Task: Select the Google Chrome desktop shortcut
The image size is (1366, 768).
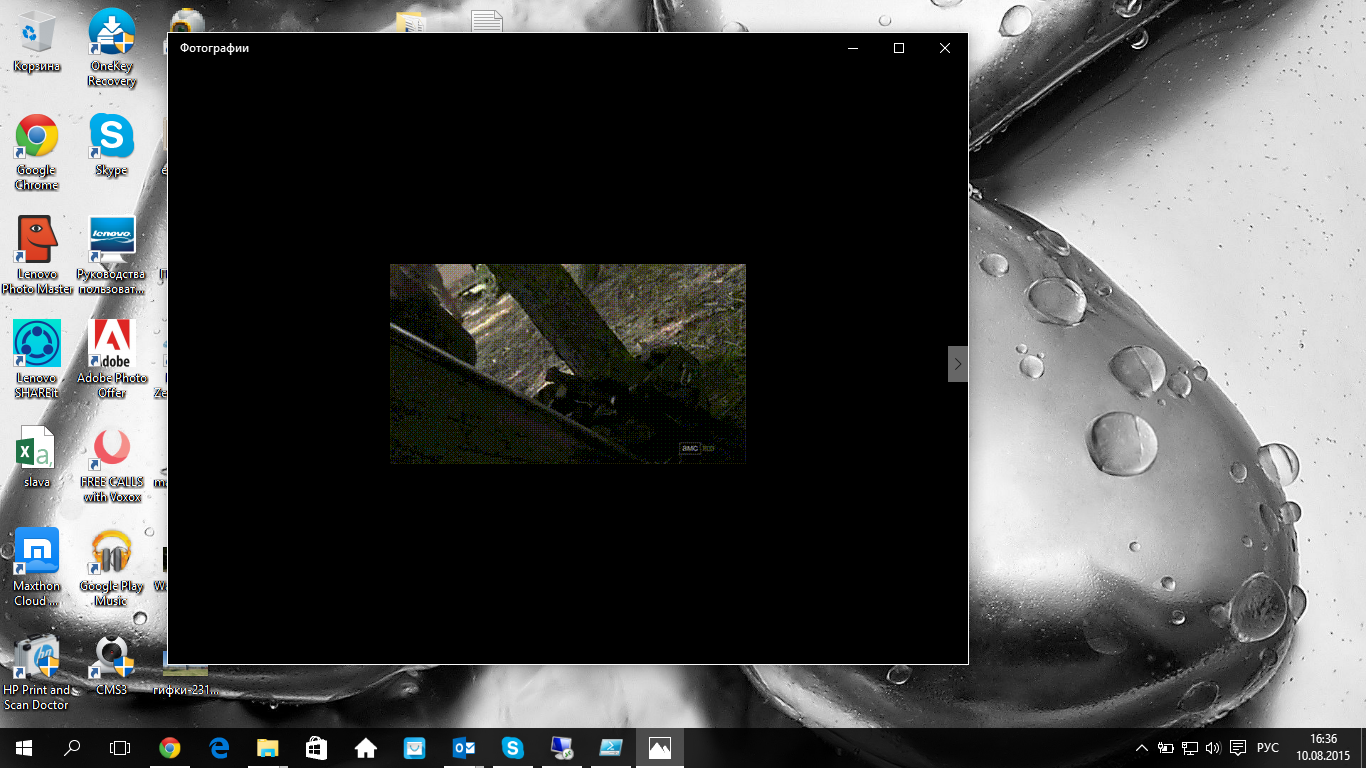Action: coord(37,152)
